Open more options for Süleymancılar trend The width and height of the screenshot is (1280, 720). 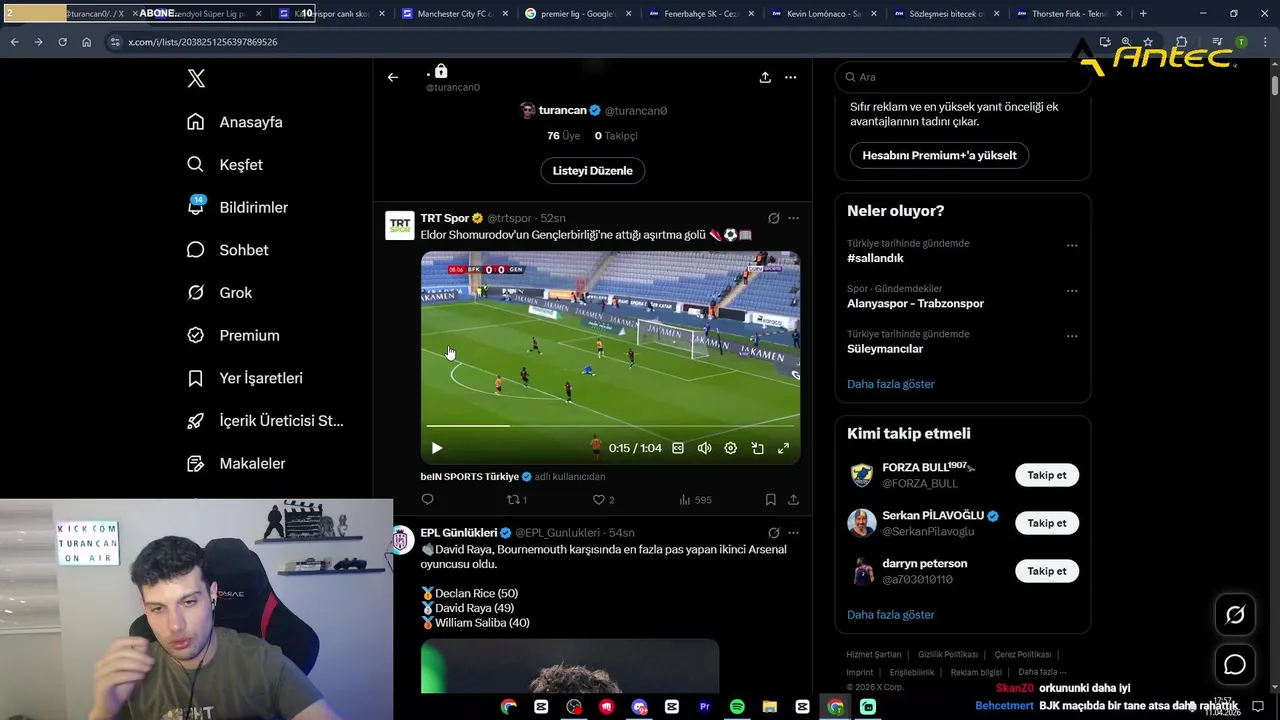tap(1072, 336)
